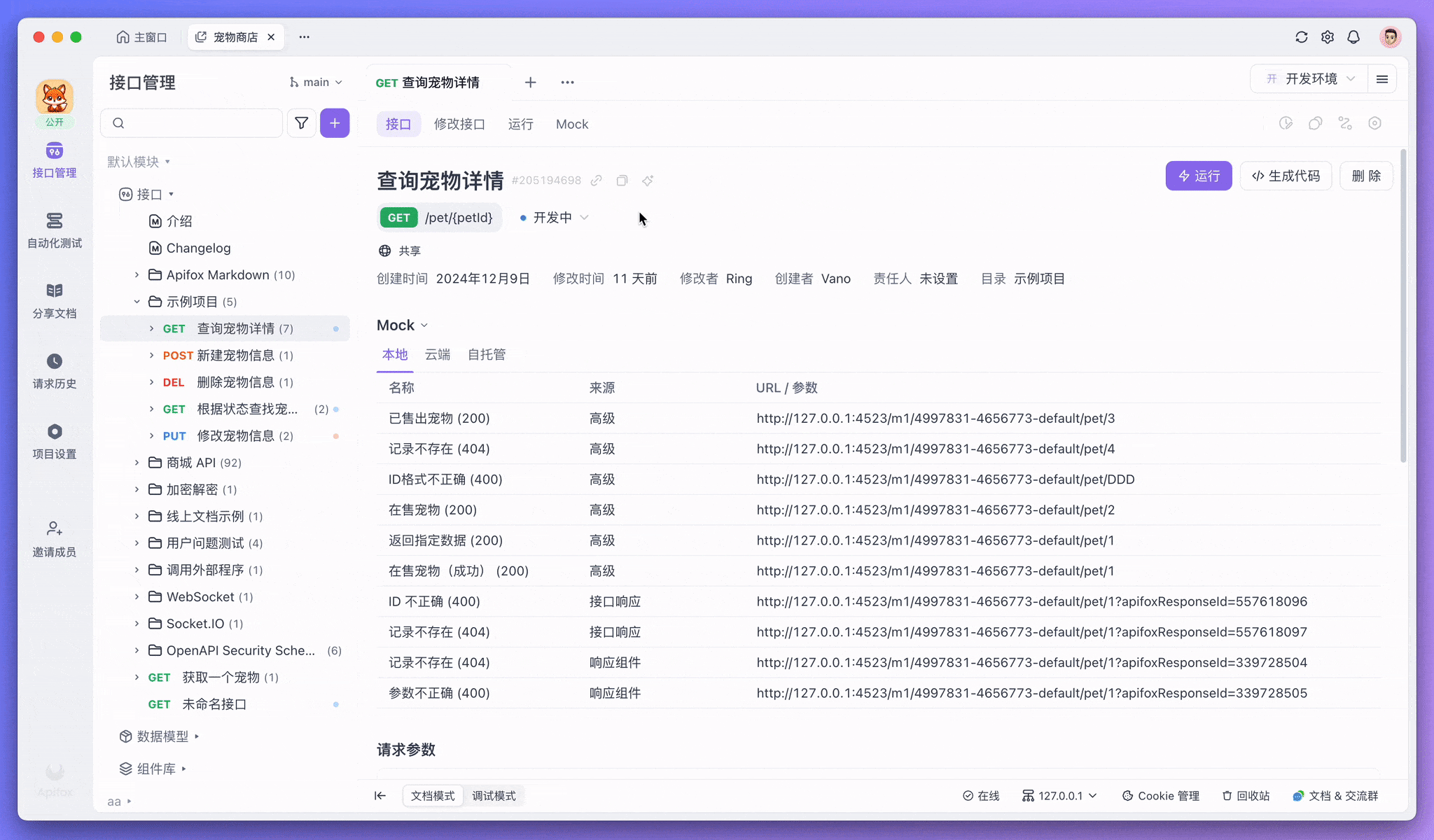Screen dimensions: 1434x840
Task: Click the second icon in top-right toolbar row
Action: point(1315,123)
